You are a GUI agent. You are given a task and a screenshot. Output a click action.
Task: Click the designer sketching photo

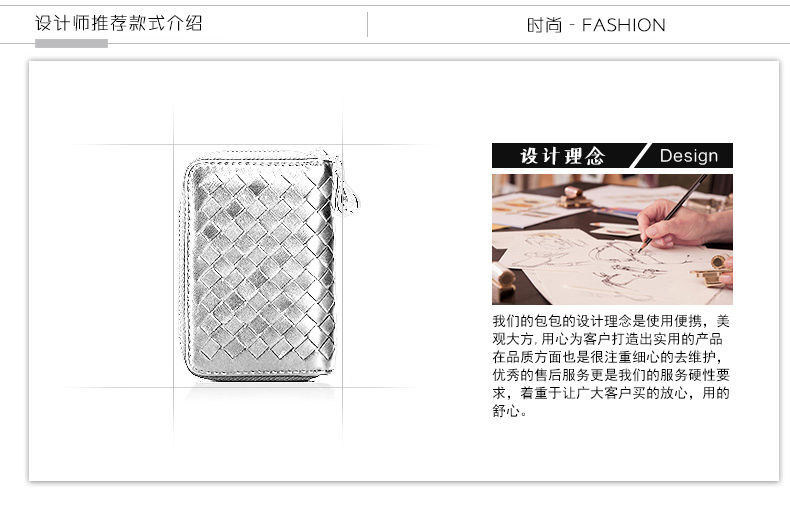coord(612,239)
